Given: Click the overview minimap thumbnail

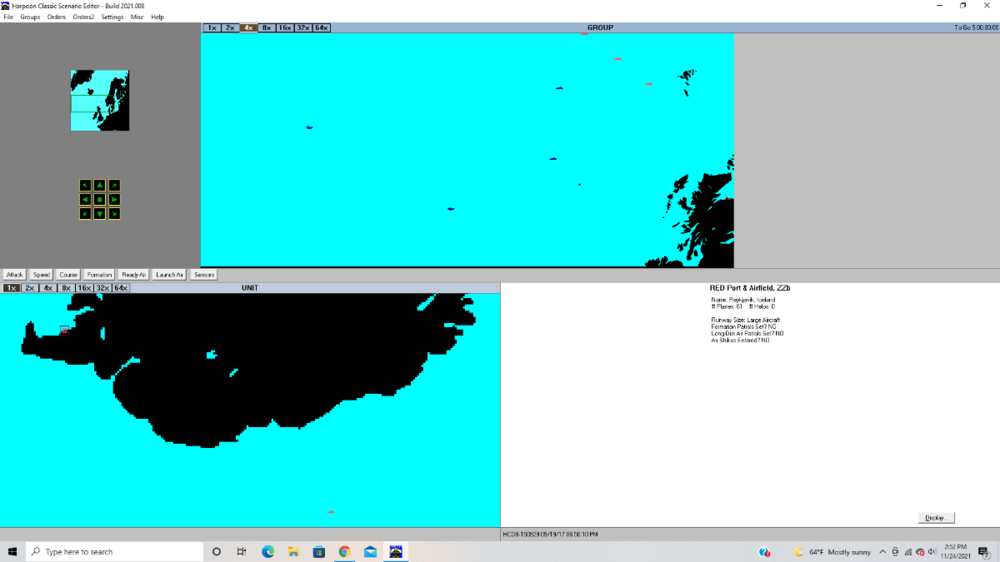Looking at the screenshot, I should pos(99,100).
